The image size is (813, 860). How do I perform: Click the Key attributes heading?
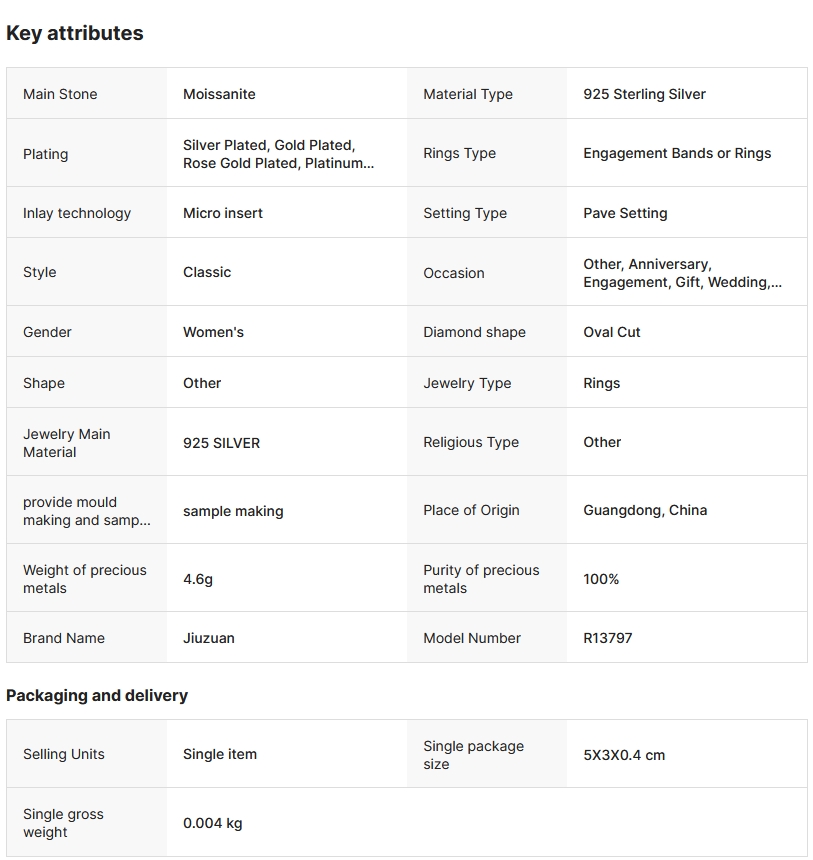tap(75, 33)
